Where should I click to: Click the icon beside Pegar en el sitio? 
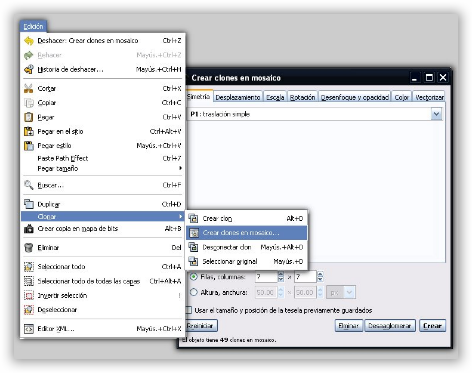[x=29, y=131]
